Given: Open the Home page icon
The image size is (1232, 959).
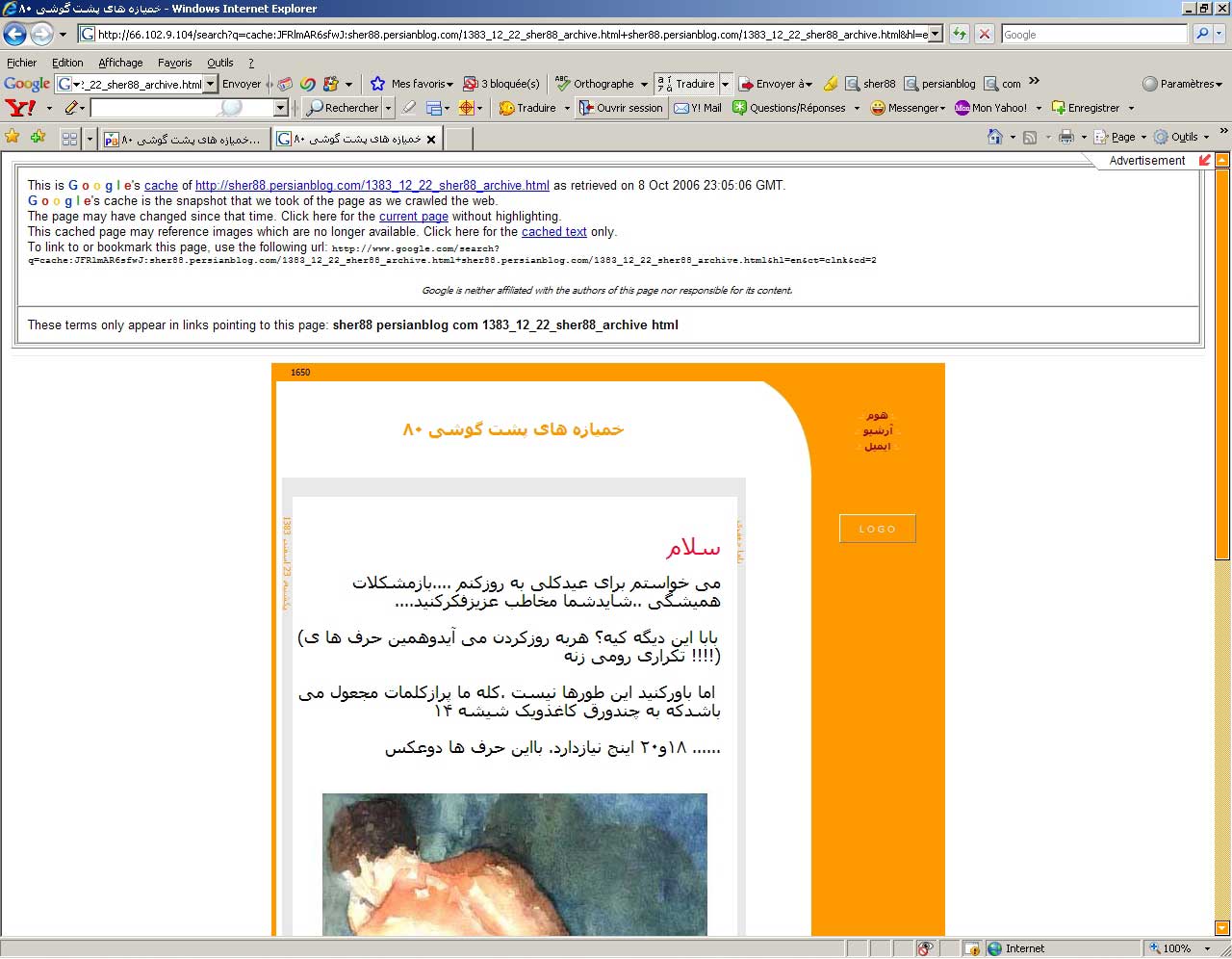Looking at the screenshot, I should pos(995,138).
